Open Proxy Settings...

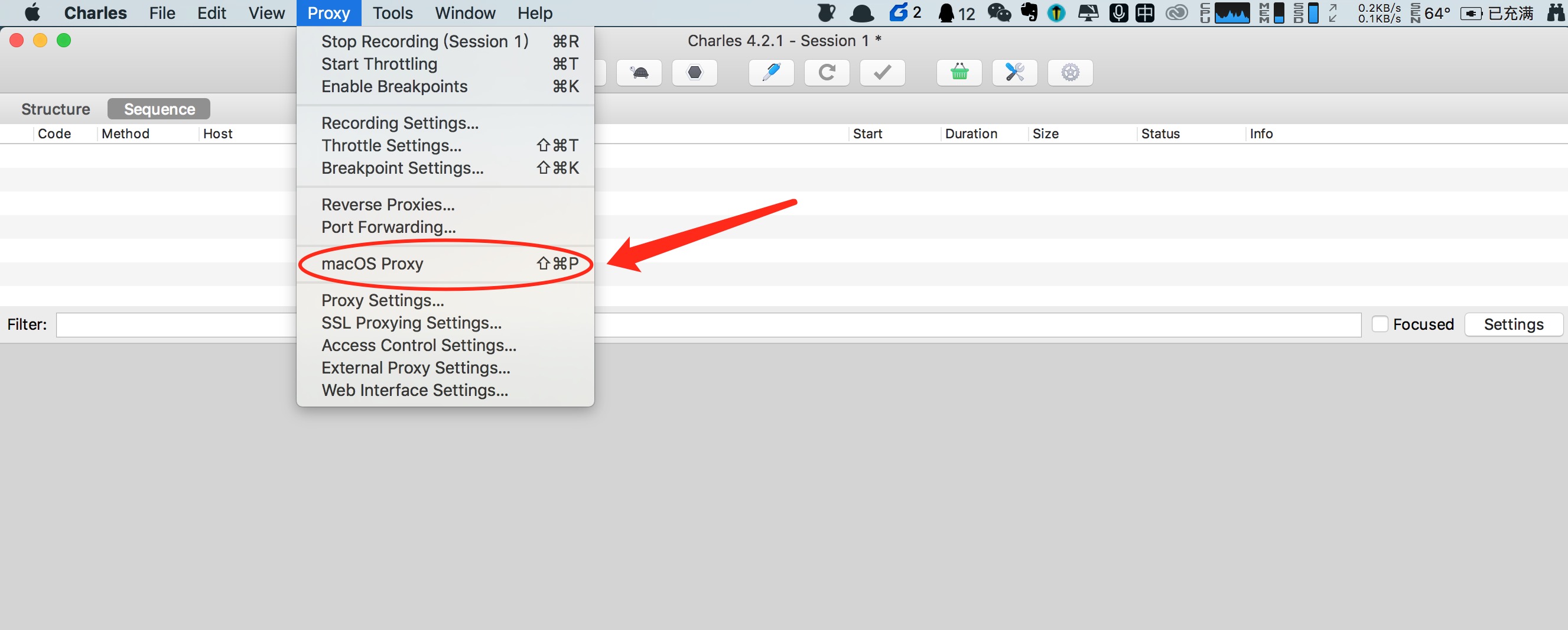click(x=445, y=300)
